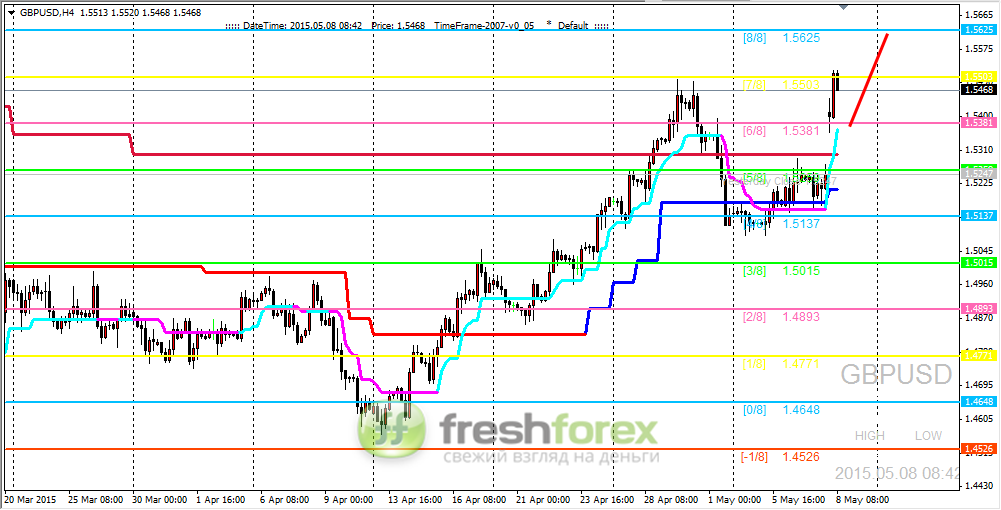The image size is (1001, 510).
Task: Click the [-1/8] 1.4526 level label
Action: coord(781,457)
